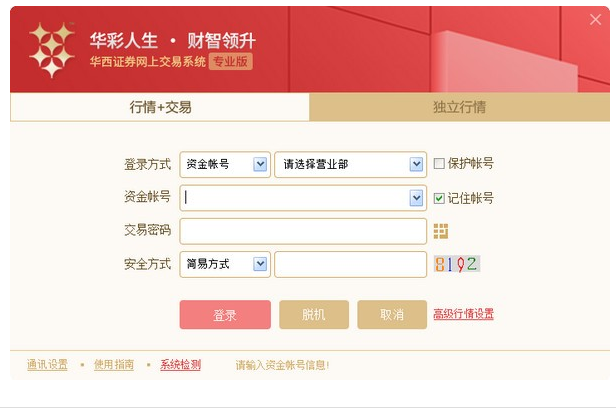Close the login window with X

point(596,19)
